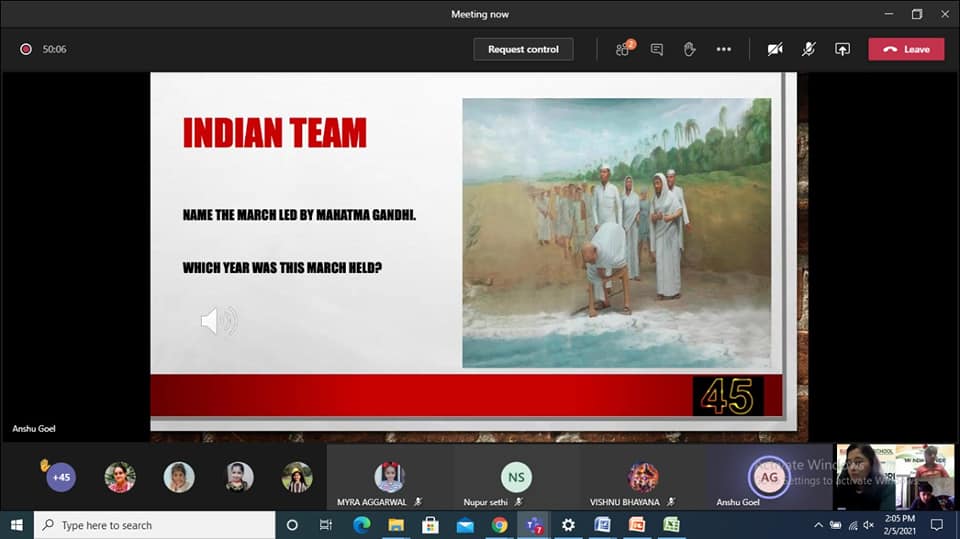This screenshot has height=539, width=960.
Task: Select Anshu Goel AG avatar
Action: click(769, 477)
